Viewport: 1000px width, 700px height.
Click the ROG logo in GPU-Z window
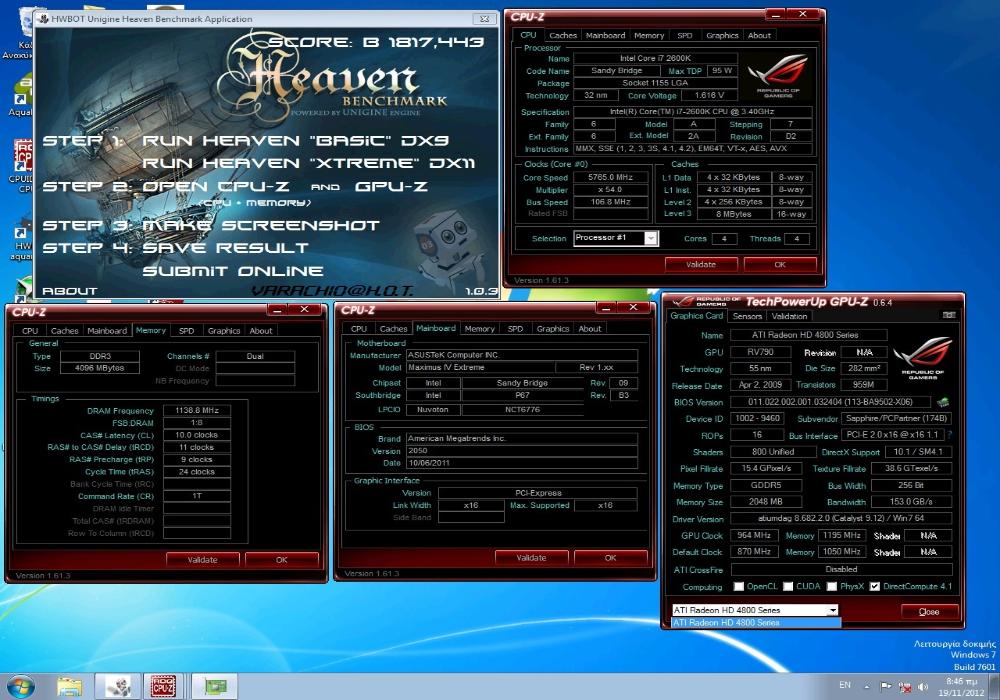coord(922,358)
